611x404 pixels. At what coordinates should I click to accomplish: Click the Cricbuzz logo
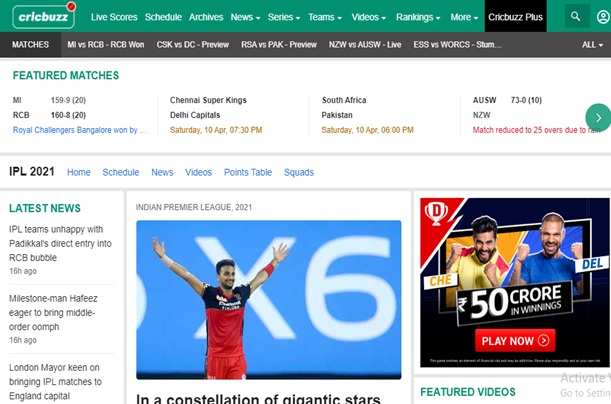click(44, 16)
